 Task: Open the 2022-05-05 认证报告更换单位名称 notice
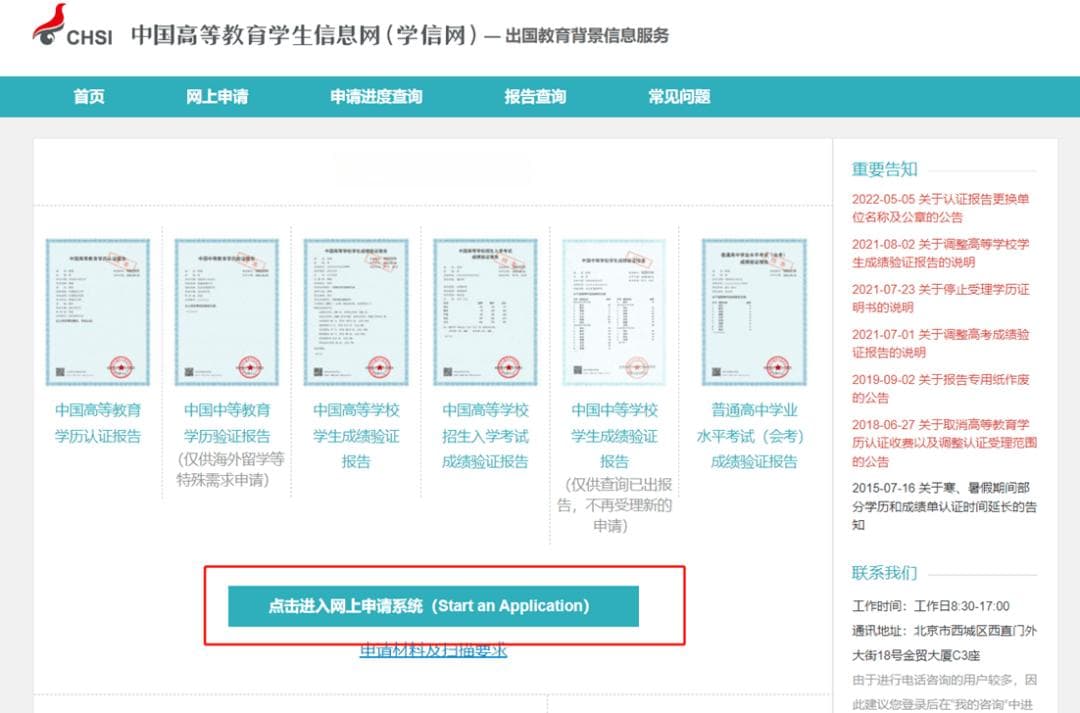(940, 208)
